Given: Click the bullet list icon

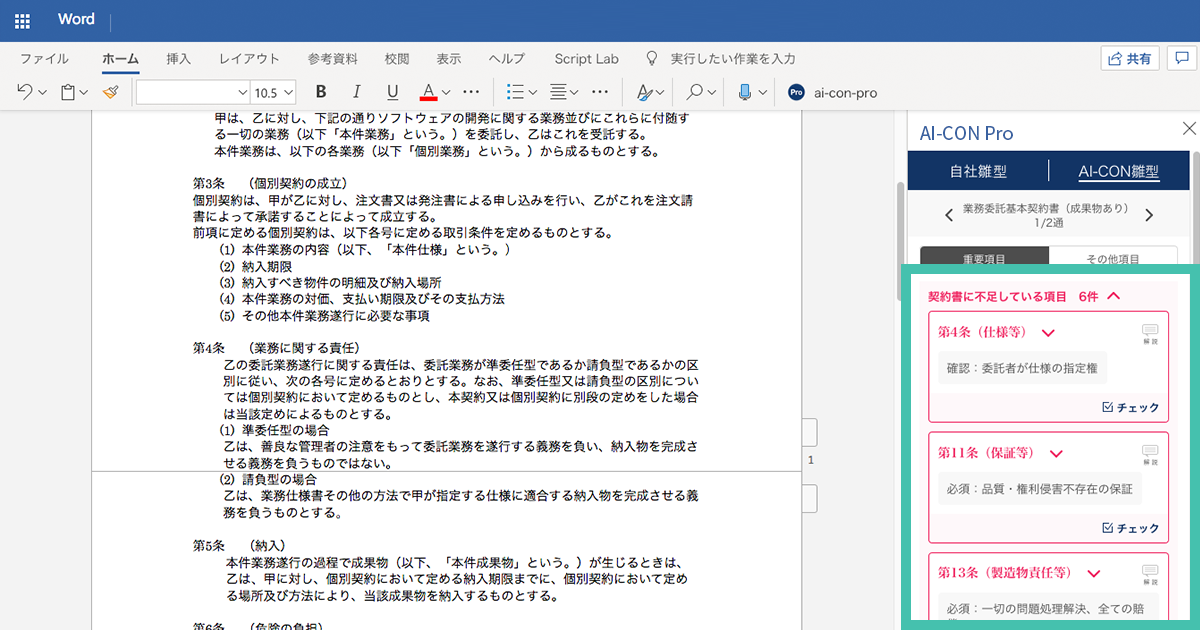Looking at the screenshot, I should [516, 92].
